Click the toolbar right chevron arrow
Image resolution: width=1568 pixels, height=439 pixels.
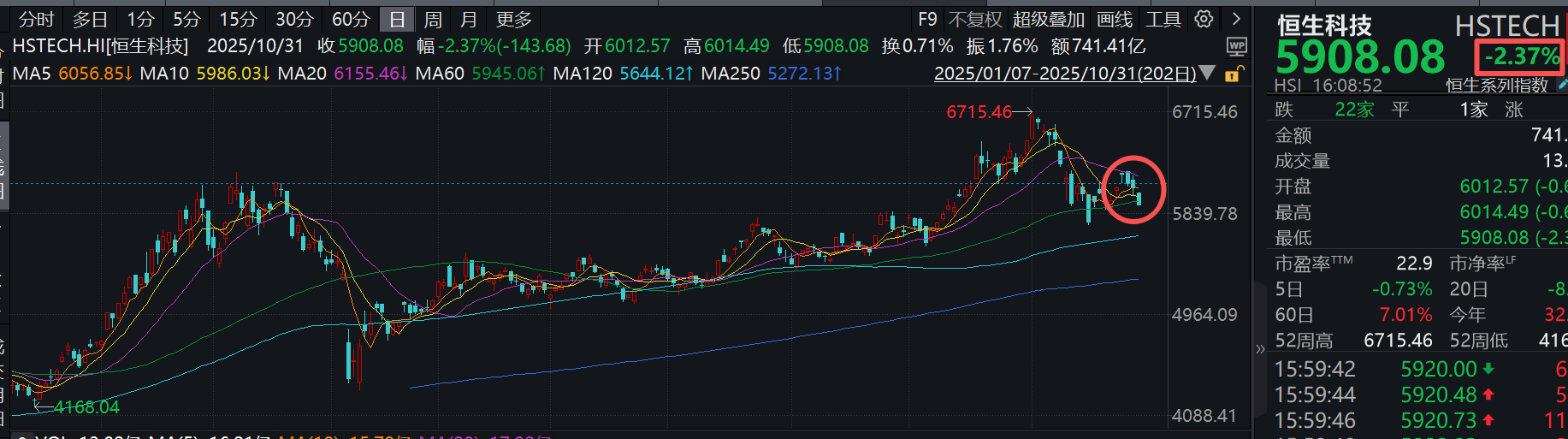pyautogui.click(x=1236, y=19)
